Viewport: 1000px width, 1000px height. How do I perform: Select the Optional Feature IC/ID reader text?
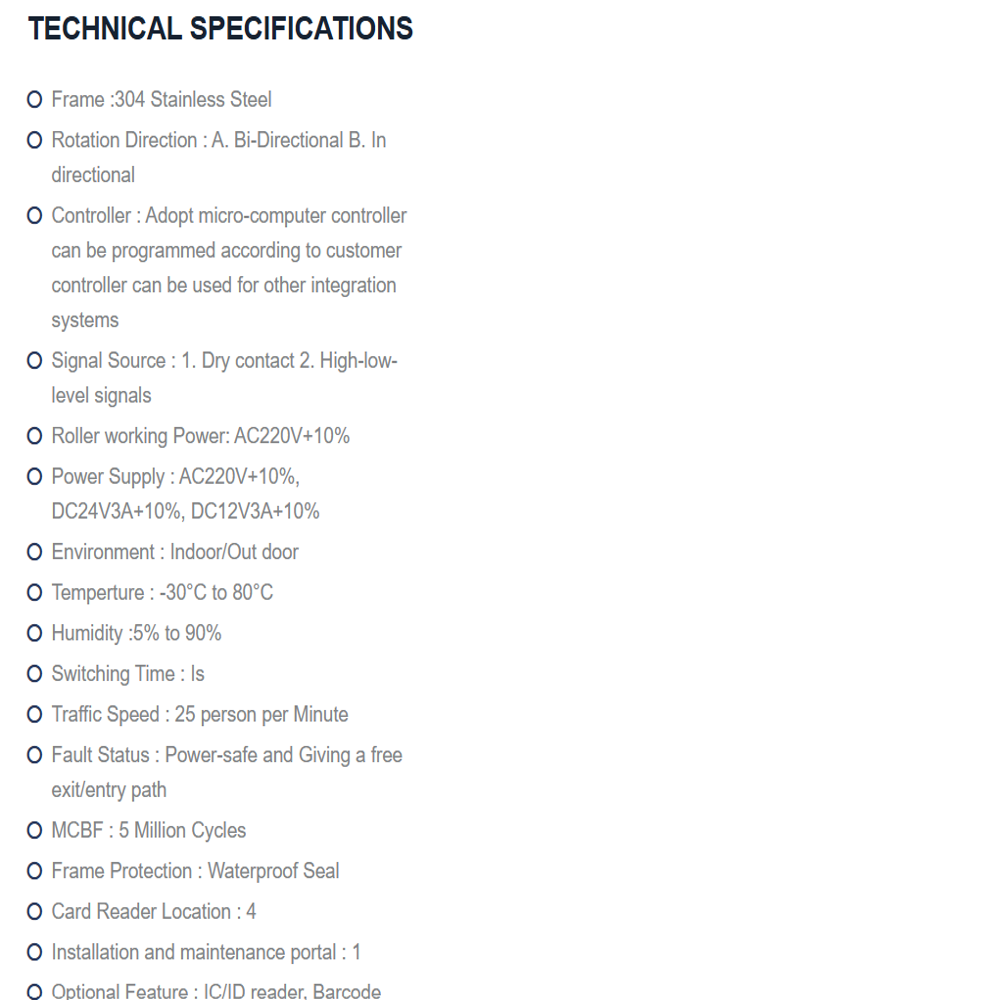coord(216,991)
